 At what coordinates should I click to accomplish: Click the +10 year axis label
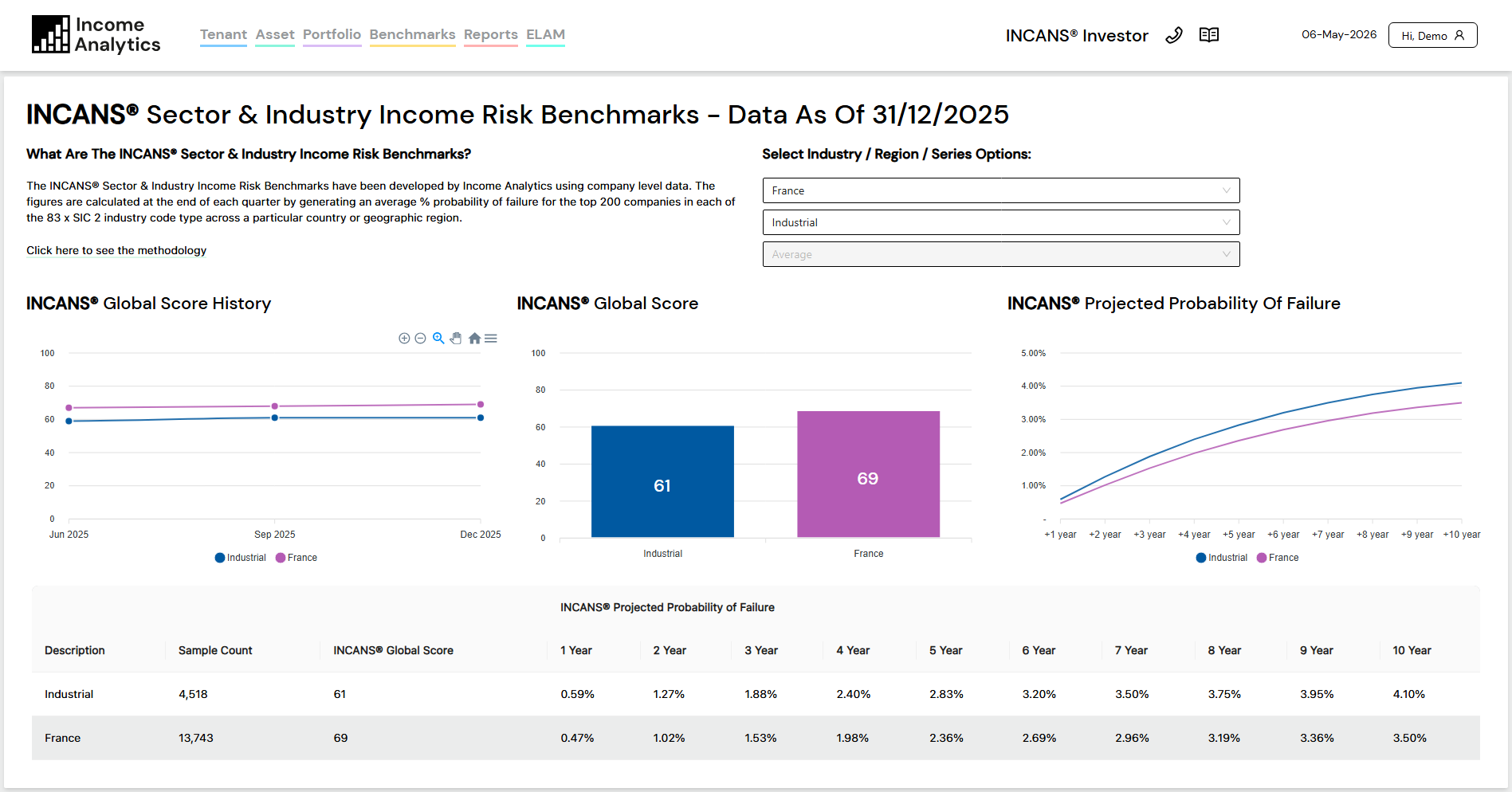(x=1462, y=535)
